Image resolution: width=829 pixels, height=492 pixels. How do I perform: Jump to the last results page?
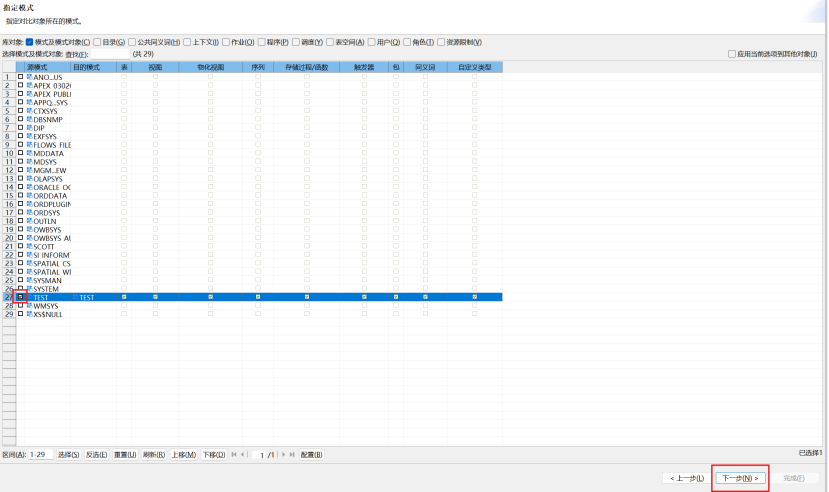coord(292,454)
